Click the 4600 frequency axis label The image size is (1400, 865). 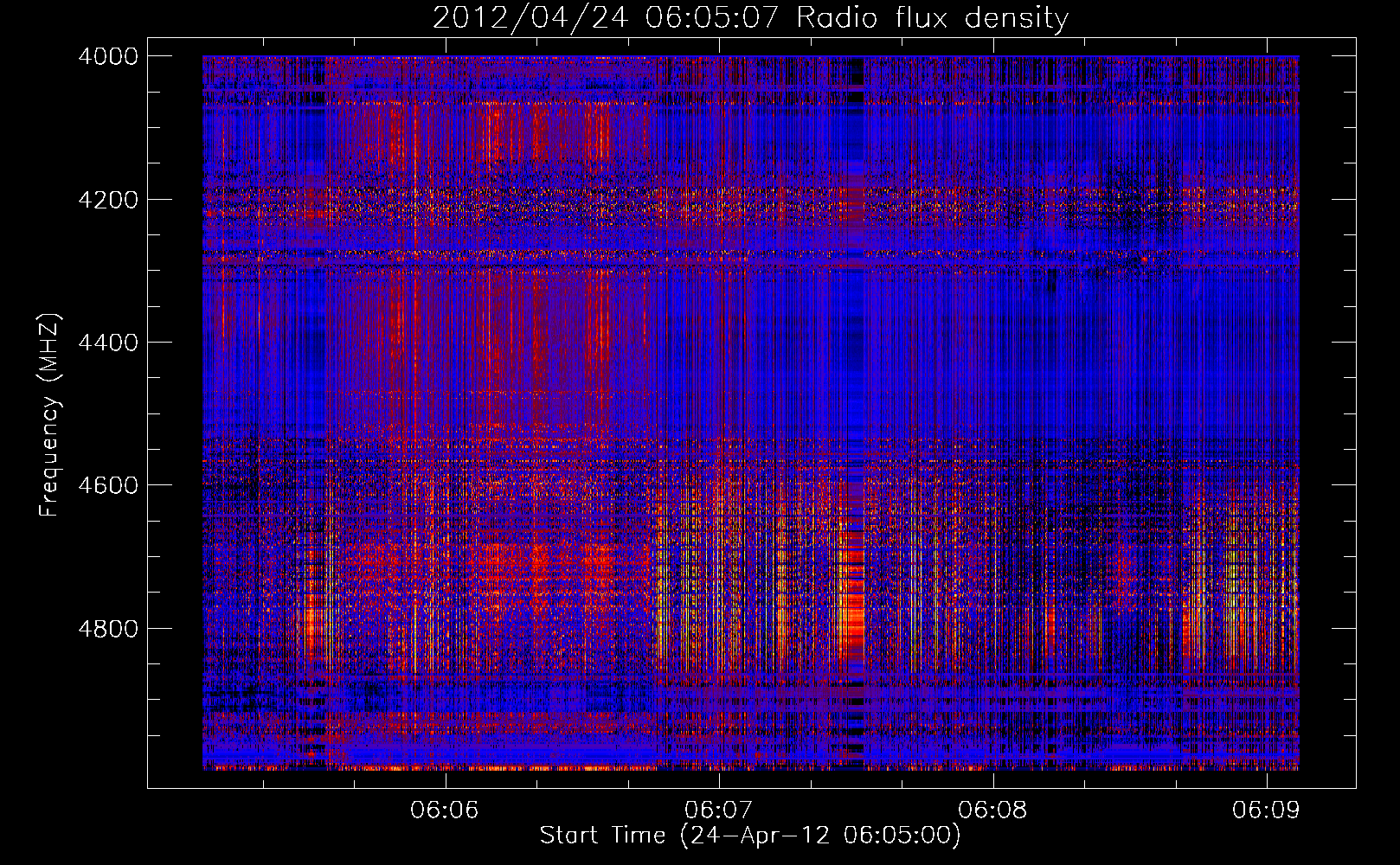[x=108, y=485]
